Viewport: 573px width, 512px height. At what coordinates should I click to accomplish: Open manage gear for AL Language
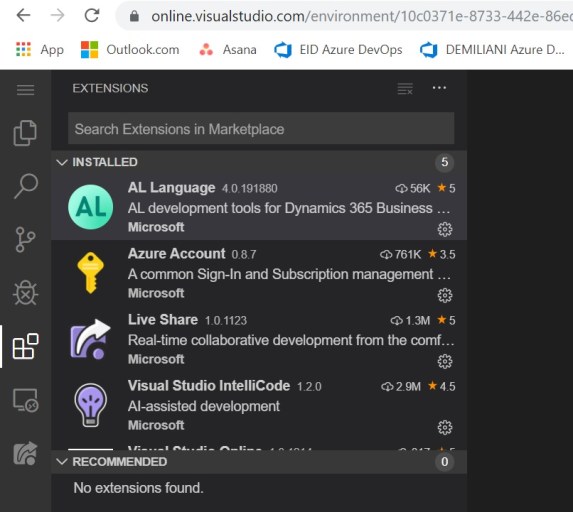[x=445, y=229]
